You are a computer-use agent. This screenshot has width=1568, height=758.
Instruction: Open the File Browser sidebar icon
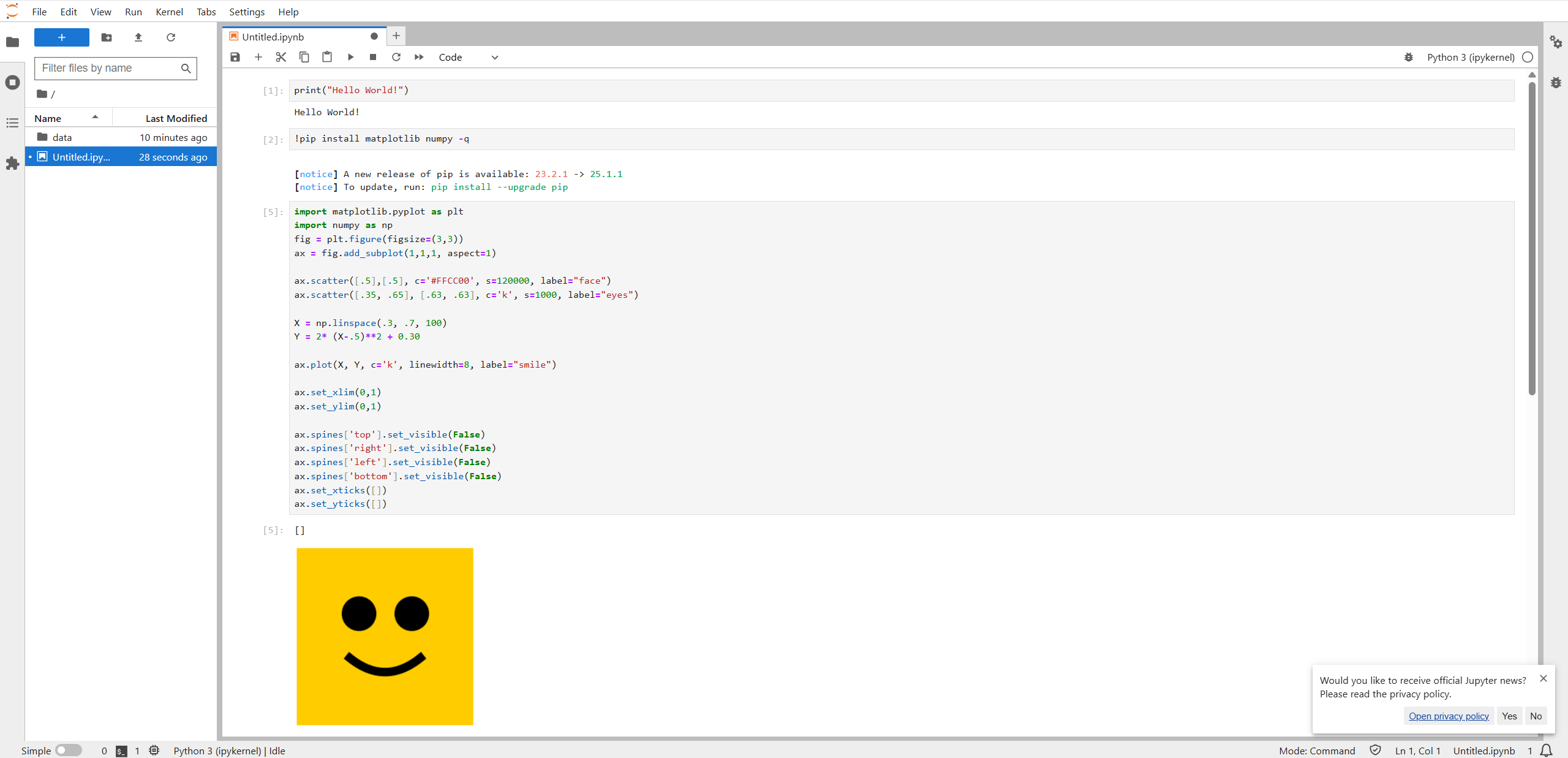tap(12, 42)
